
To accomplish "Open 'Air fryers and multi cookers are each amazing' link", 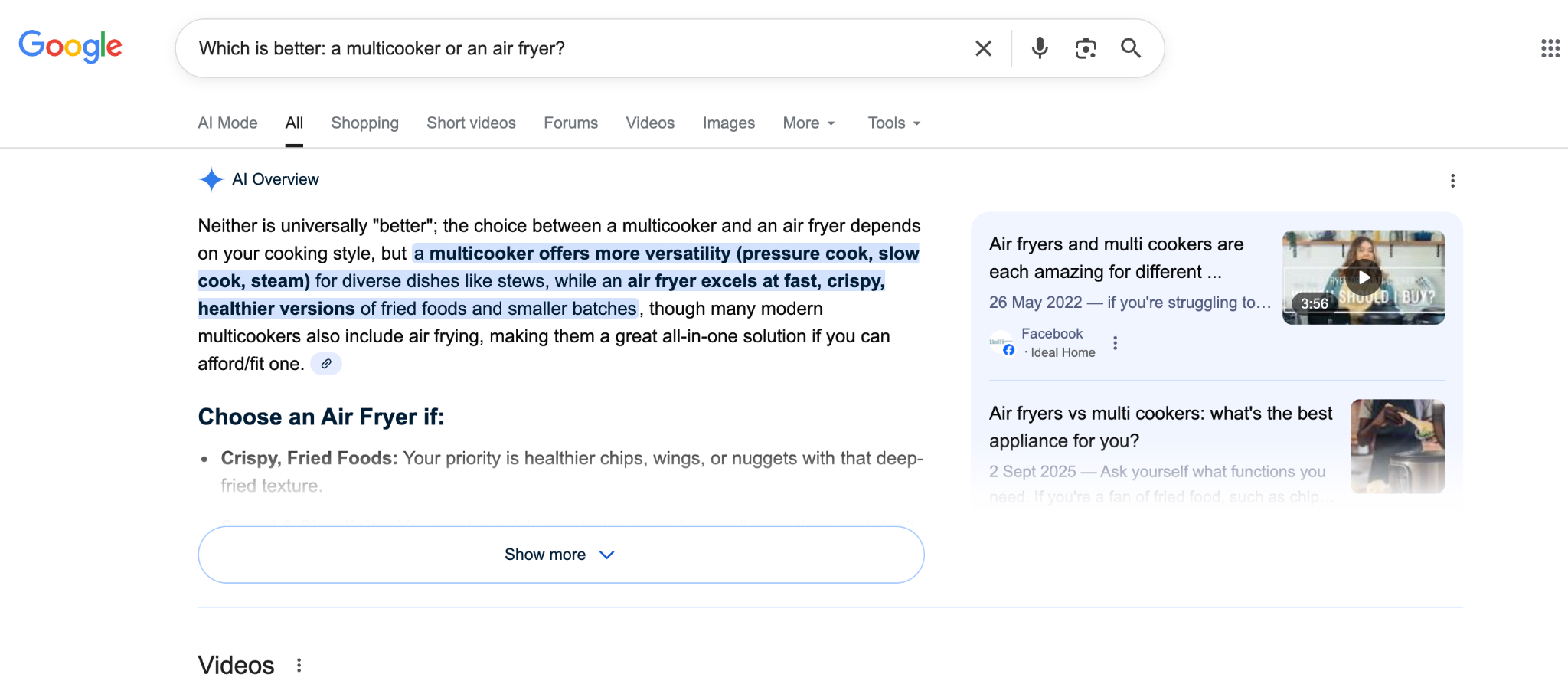I will [x=1116, y=258].
